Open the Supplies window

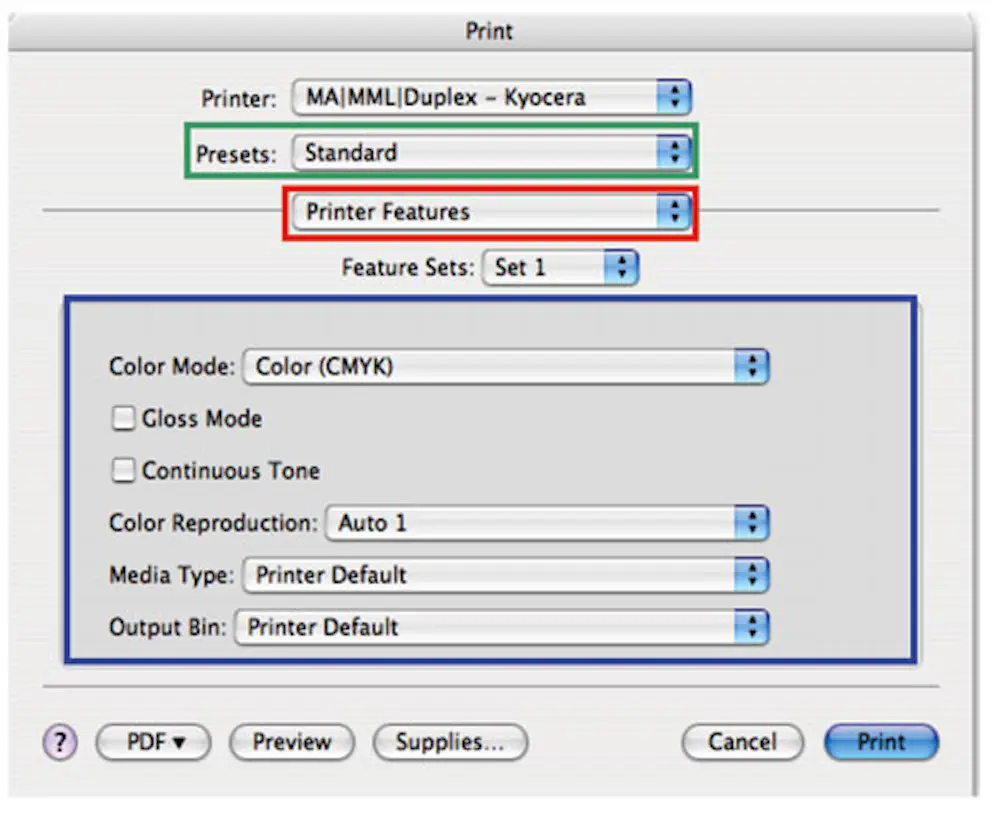[449, 742]
